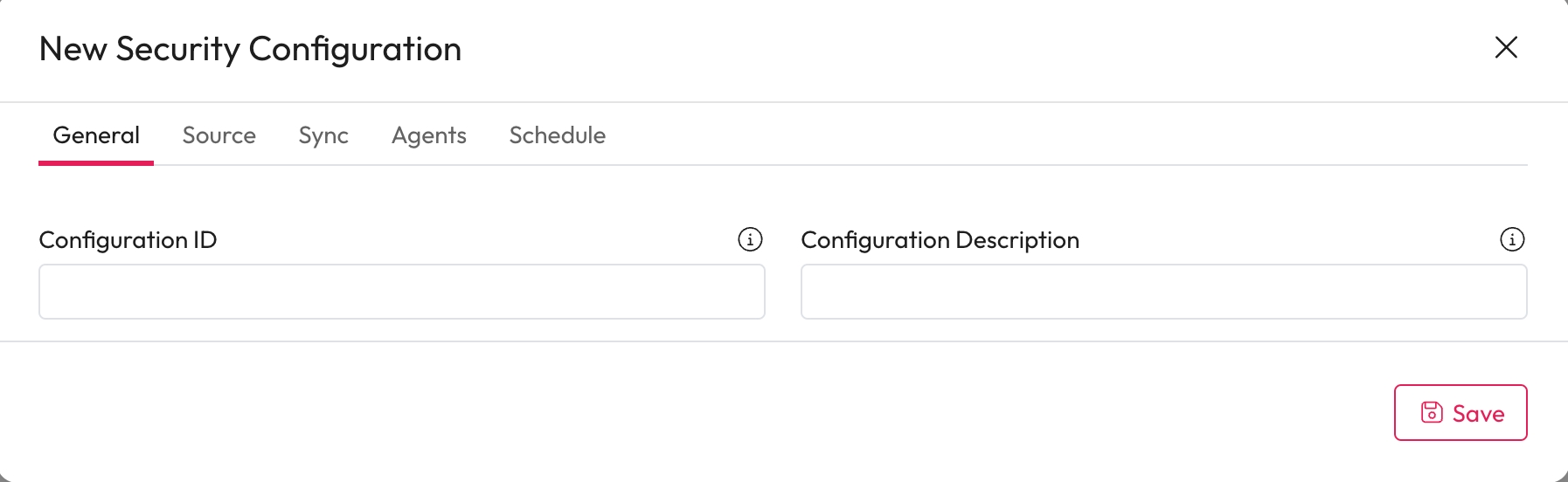The image size is (1568, 482).
Task: Select the Schedule tab
Action: [x=557, y=135]
